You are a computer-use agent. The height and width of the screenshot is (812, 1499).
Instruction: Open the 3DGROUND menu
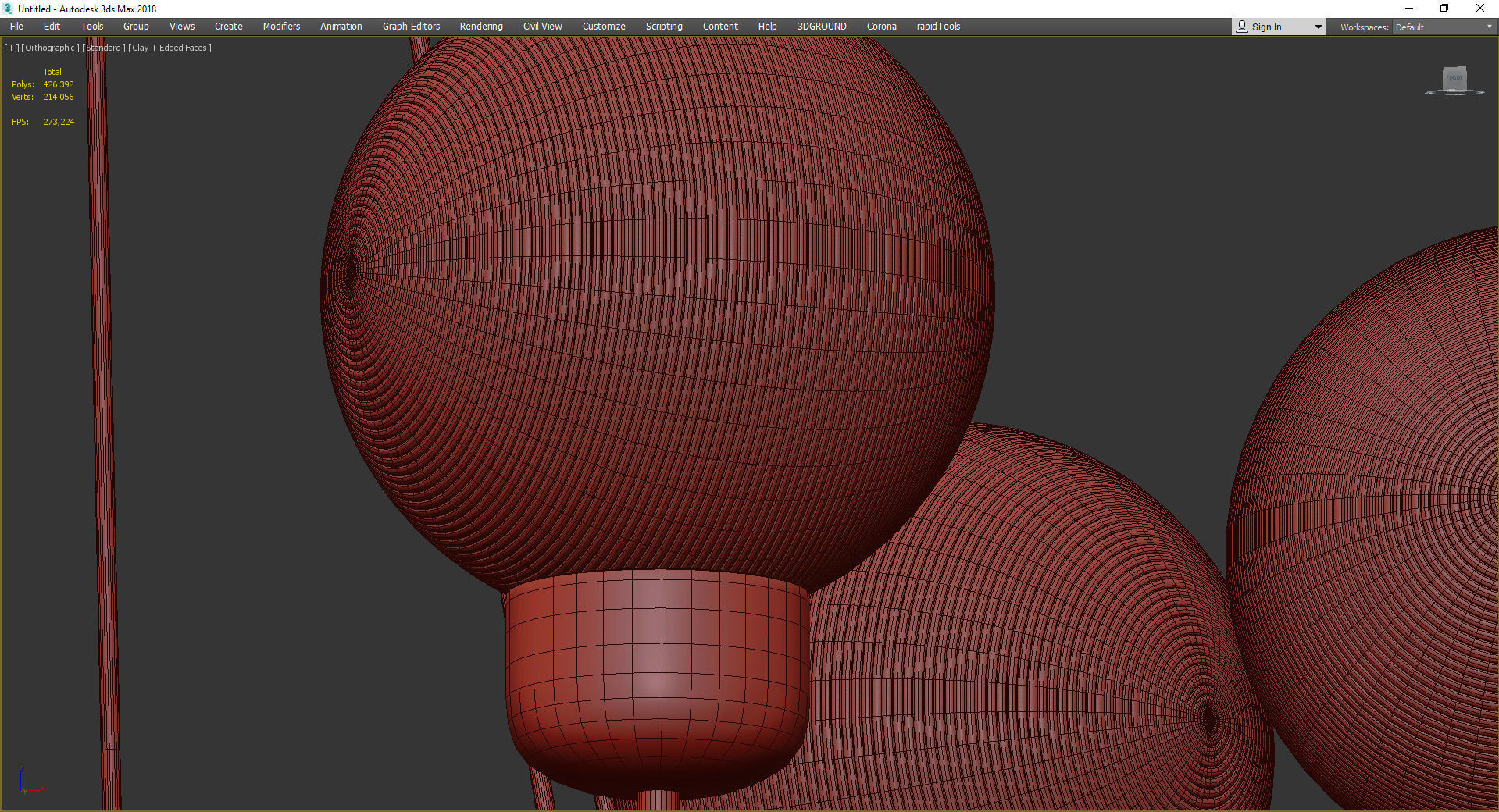pos(822,27)
